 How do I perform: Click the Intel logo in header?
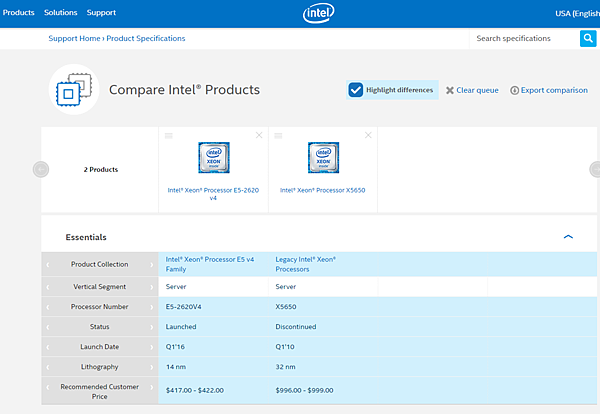(318, 13)
